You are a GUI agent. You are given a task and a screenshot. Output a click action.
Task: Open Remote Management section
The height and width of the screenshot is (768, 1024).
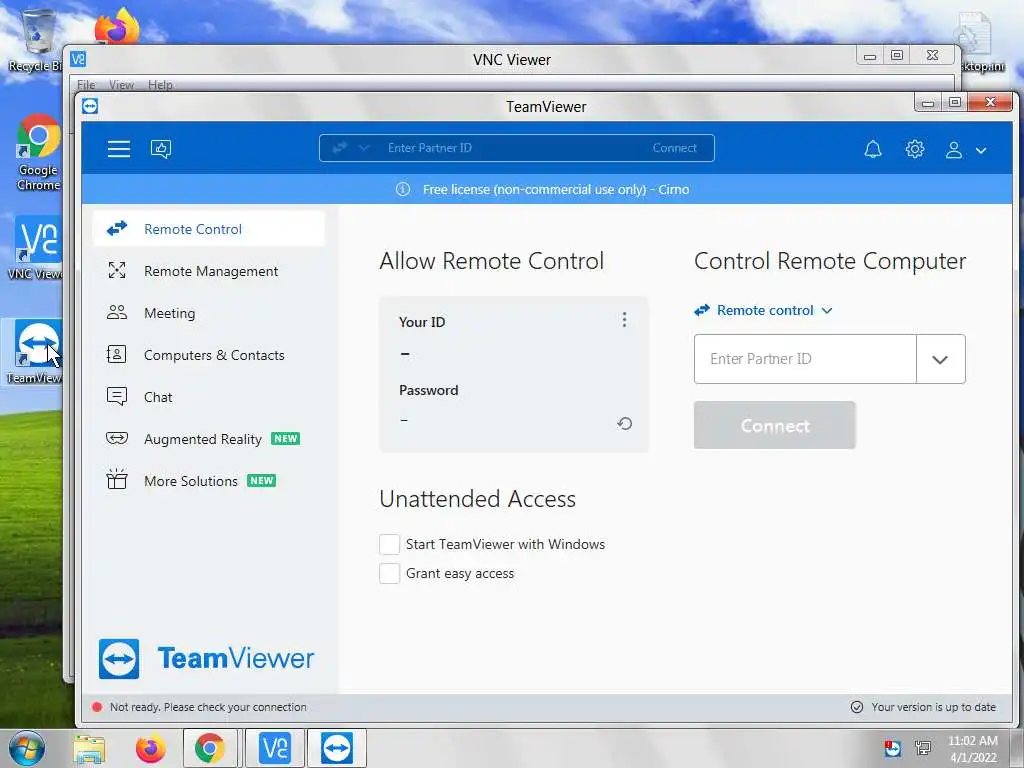(x=209, y=270)
